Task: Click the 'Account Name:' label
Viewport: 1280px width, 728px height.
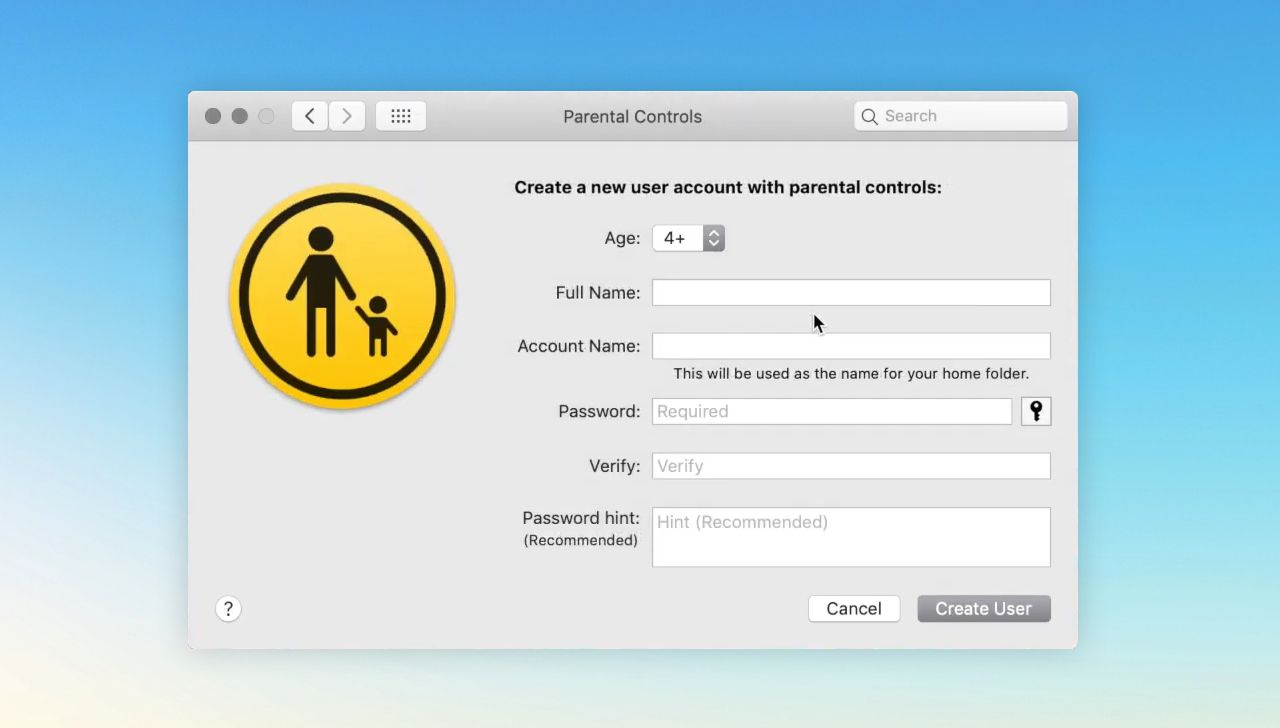Action: tap(579, 346)
